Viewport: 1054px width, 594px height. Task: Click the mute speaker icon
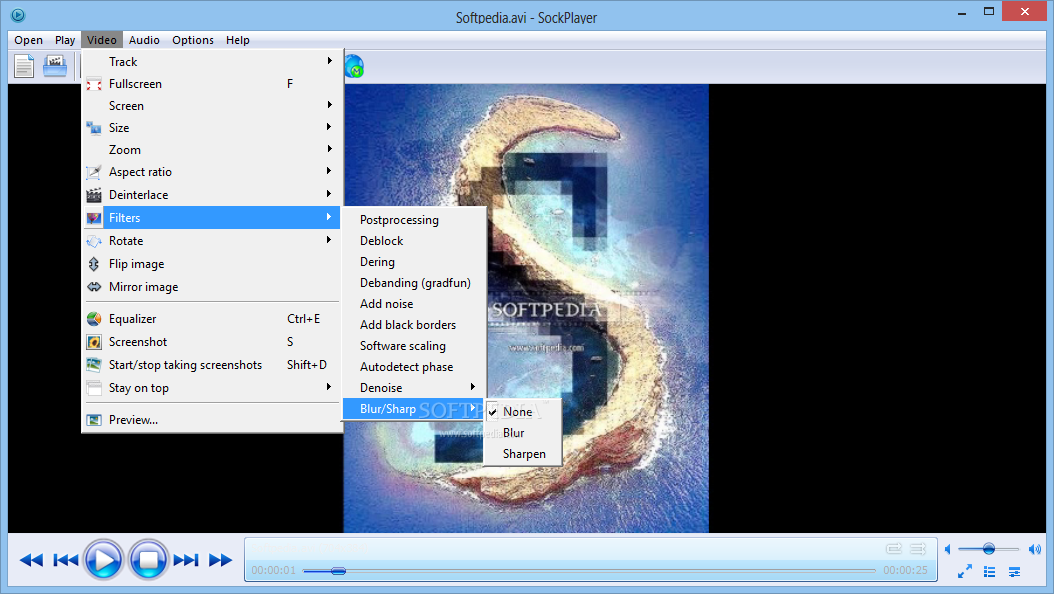pos(948,550)
